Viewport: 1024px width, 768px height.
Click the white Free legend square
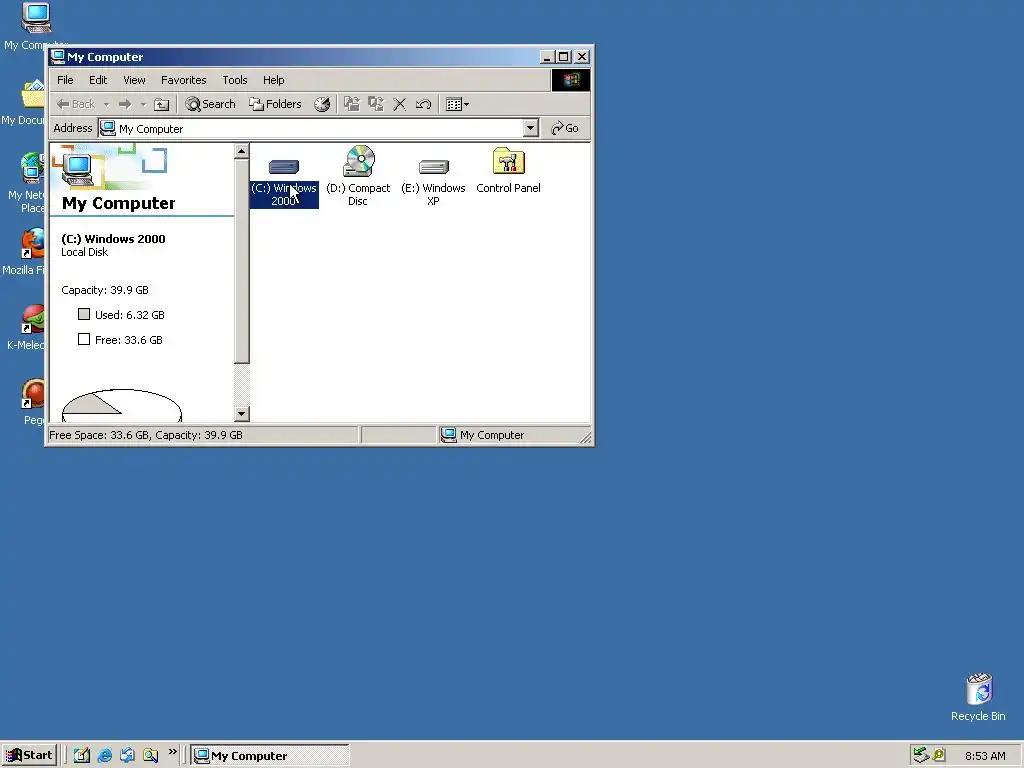pyautogui.click(x=84, y=339)
